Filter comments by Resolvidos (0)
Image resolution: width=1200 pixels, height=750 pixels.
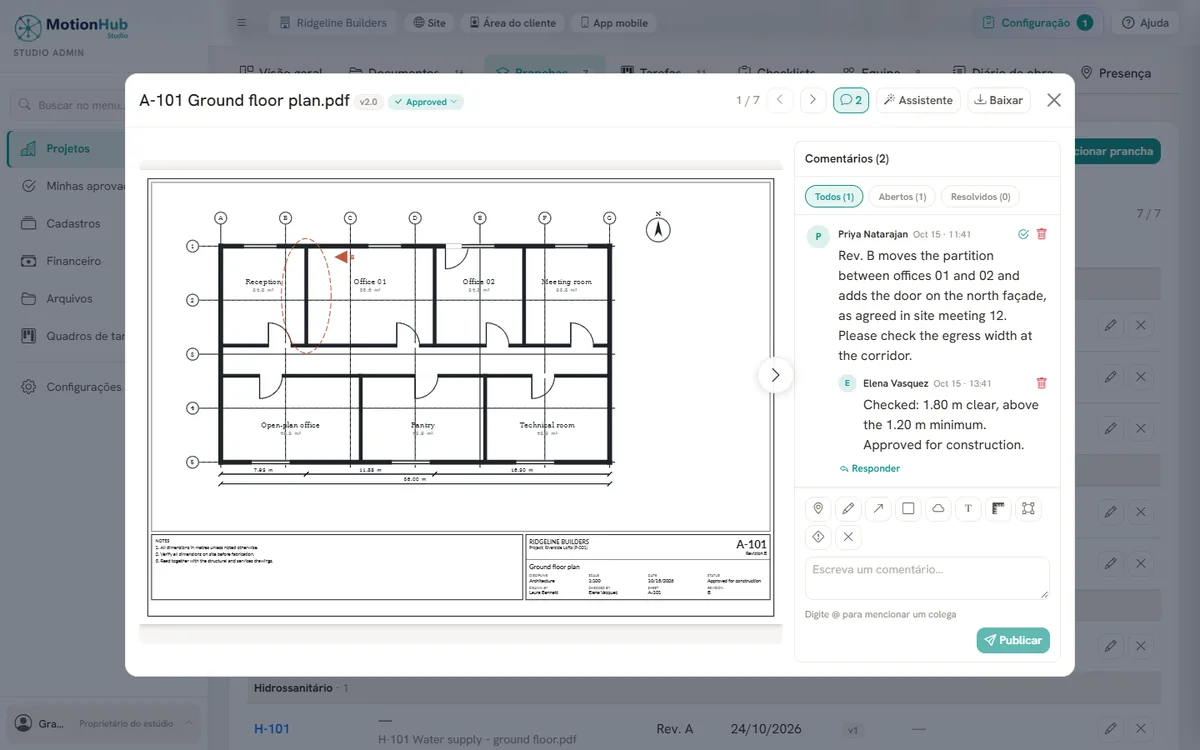[x=980, y=197]
